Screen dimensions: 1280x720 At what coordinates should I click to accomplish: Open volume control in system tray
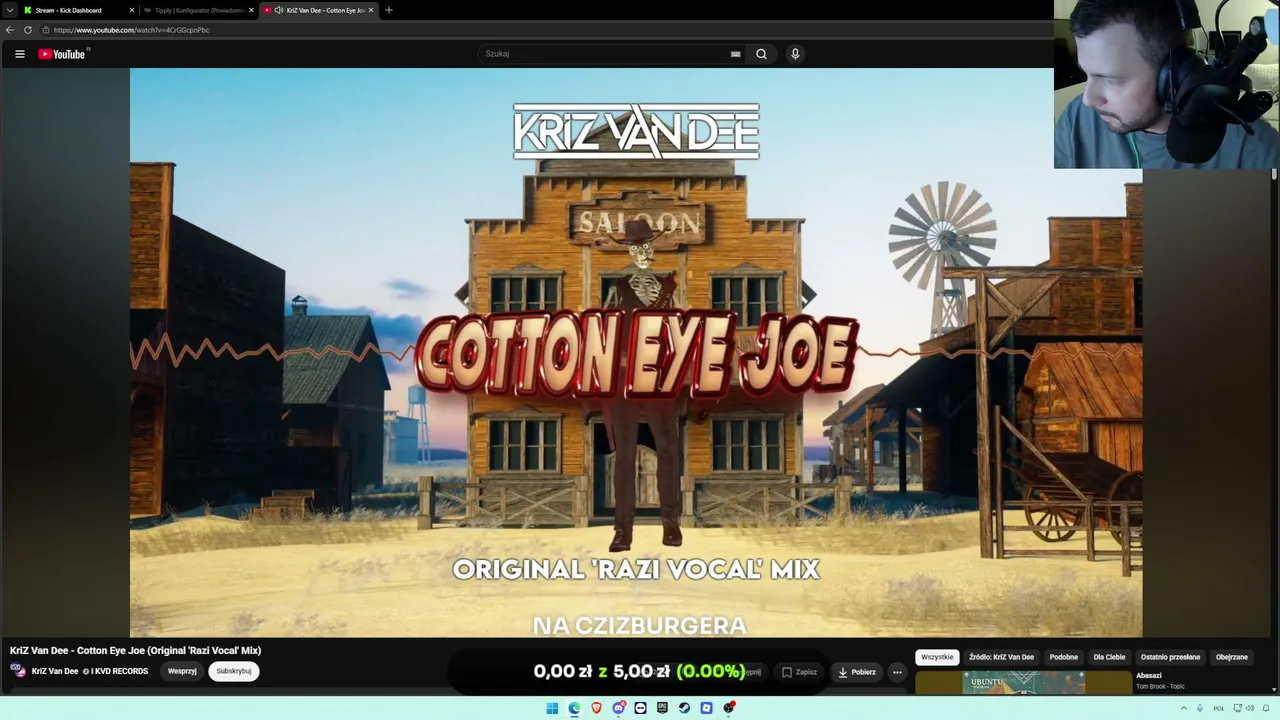[1250, 708]
